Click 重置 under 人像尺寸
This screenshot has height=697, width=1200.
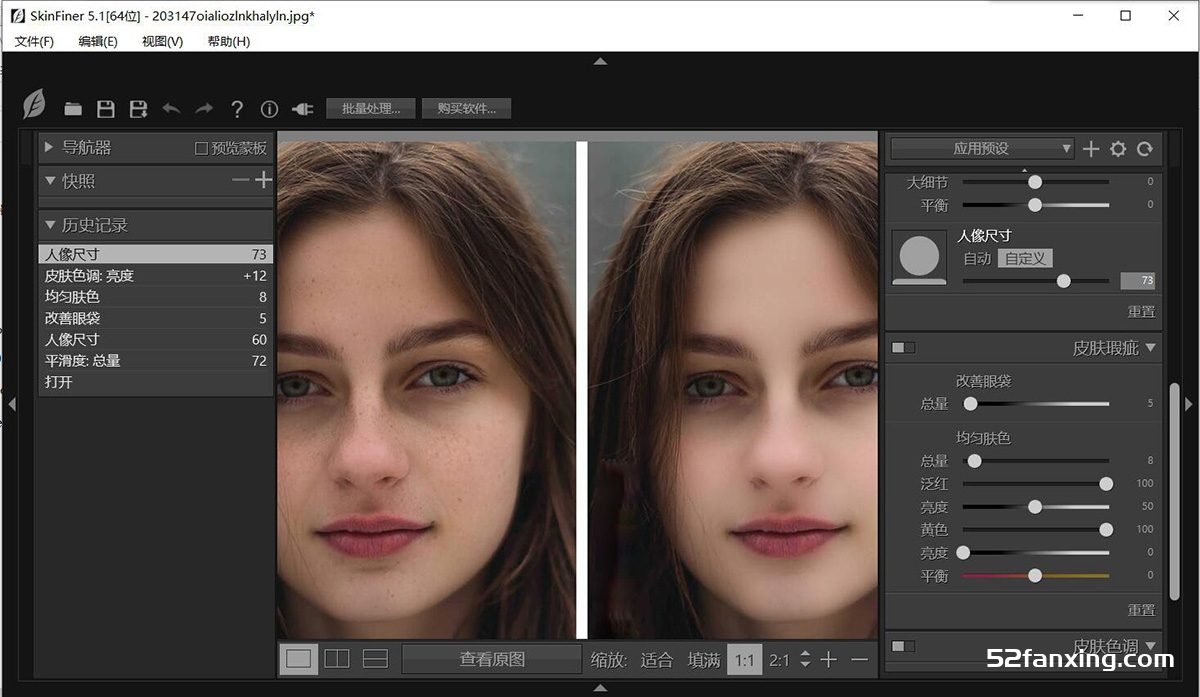pyautogui.click(x=1141, y=311)
